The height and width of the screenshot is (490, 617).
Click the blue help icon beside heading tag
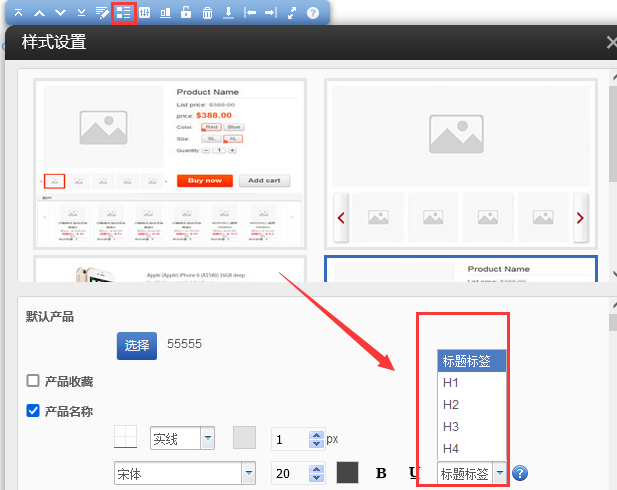point(520,473)
